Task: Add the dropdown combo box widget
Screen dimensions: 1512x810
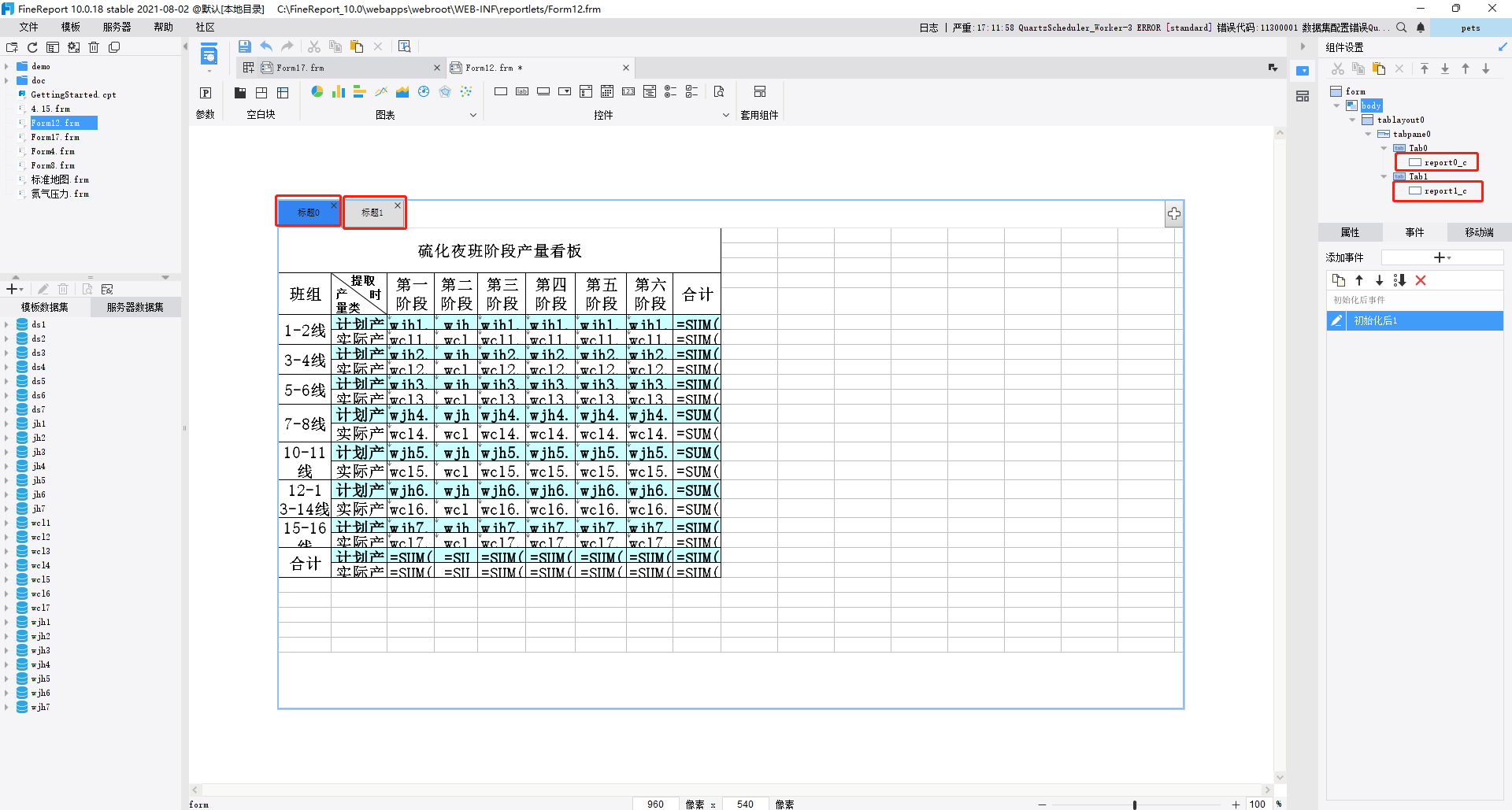Action: point(565,91)
